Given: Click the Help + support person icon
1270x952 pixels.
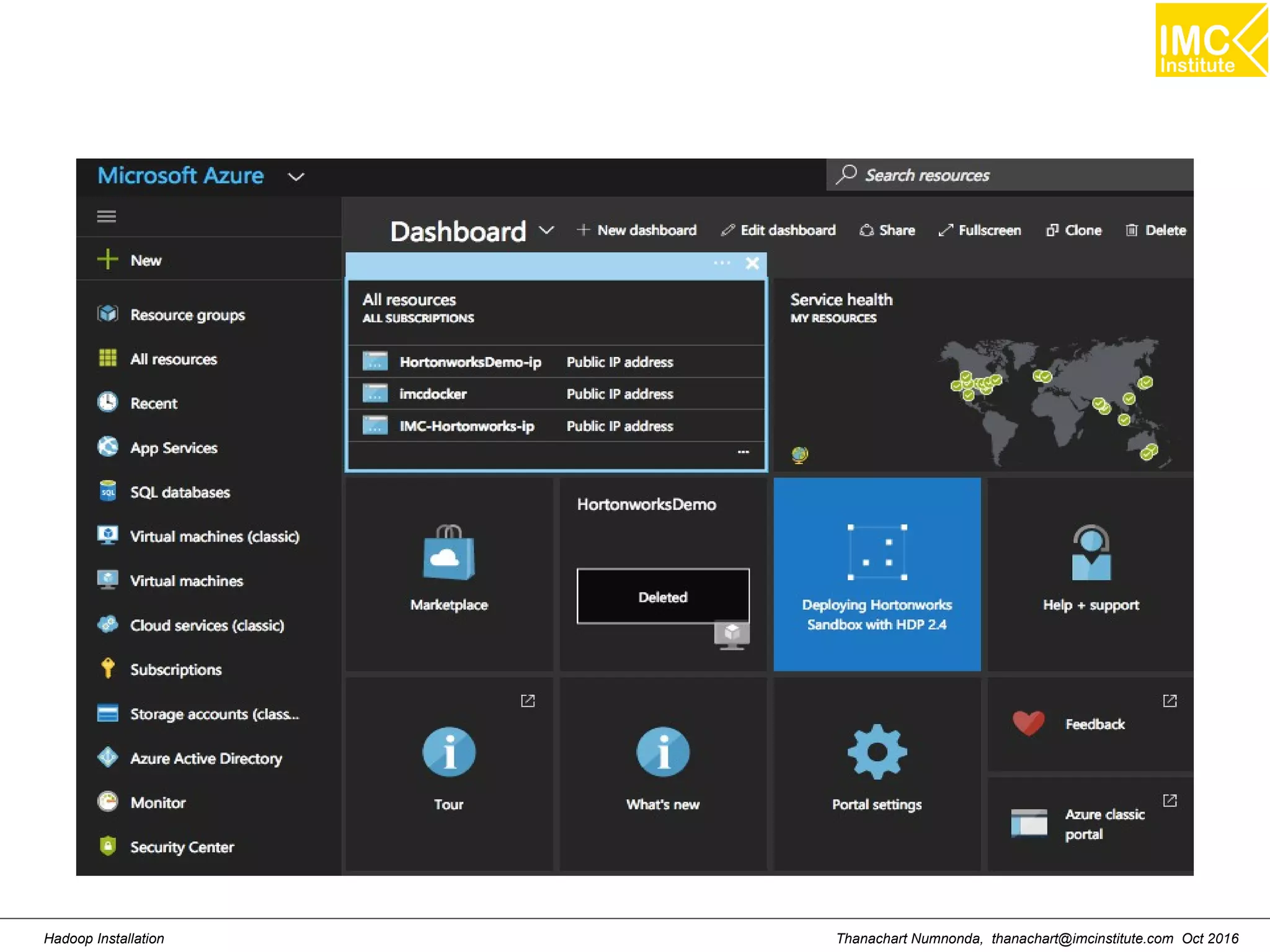Looking at the screenshot, I should pos(1091,553).
